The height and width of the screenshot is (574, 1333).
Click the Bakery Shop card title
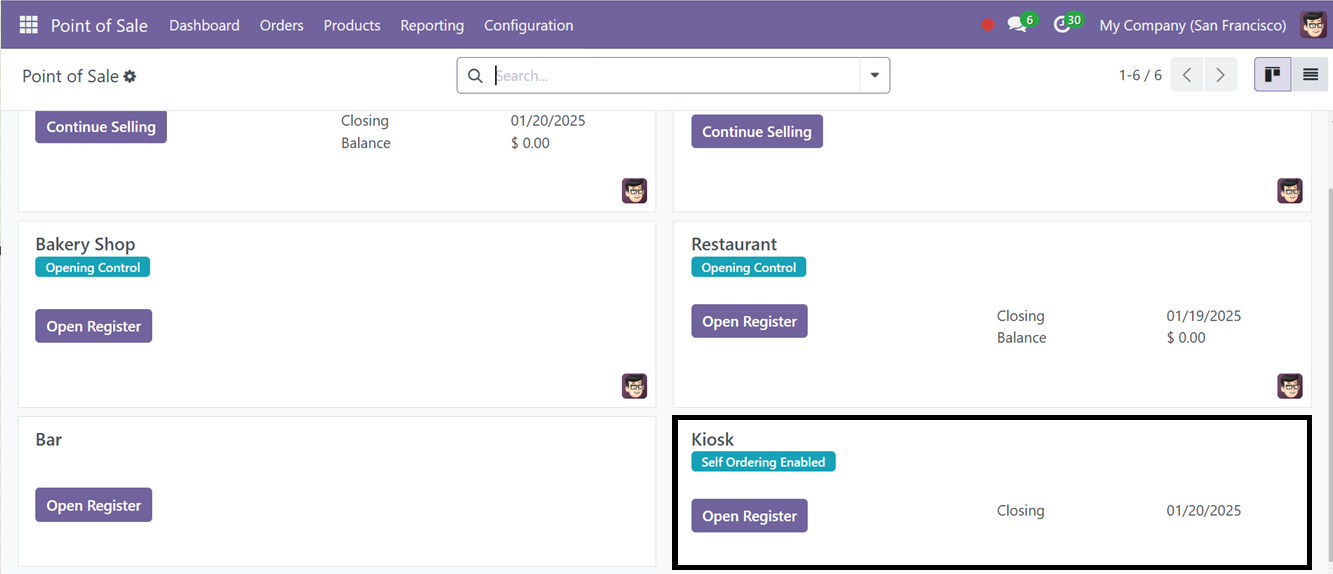pos(85,244)
